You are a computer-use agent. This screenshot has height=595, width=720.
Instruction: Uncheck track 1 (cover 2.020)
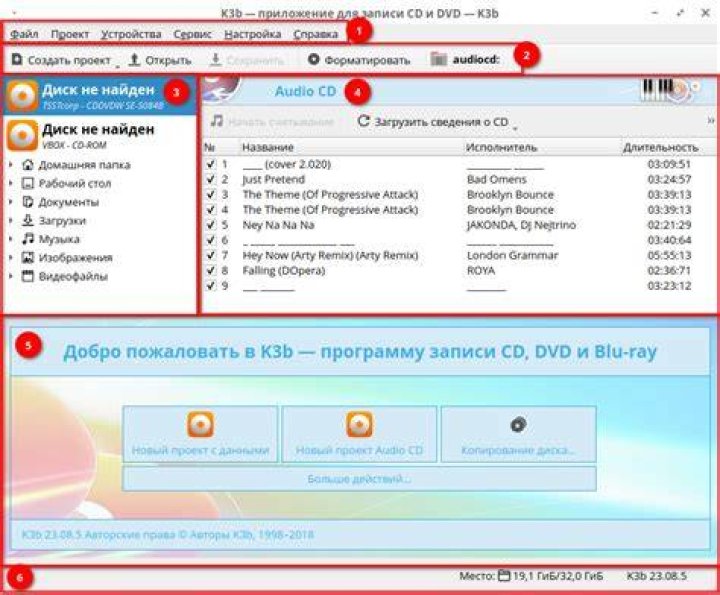210,164
